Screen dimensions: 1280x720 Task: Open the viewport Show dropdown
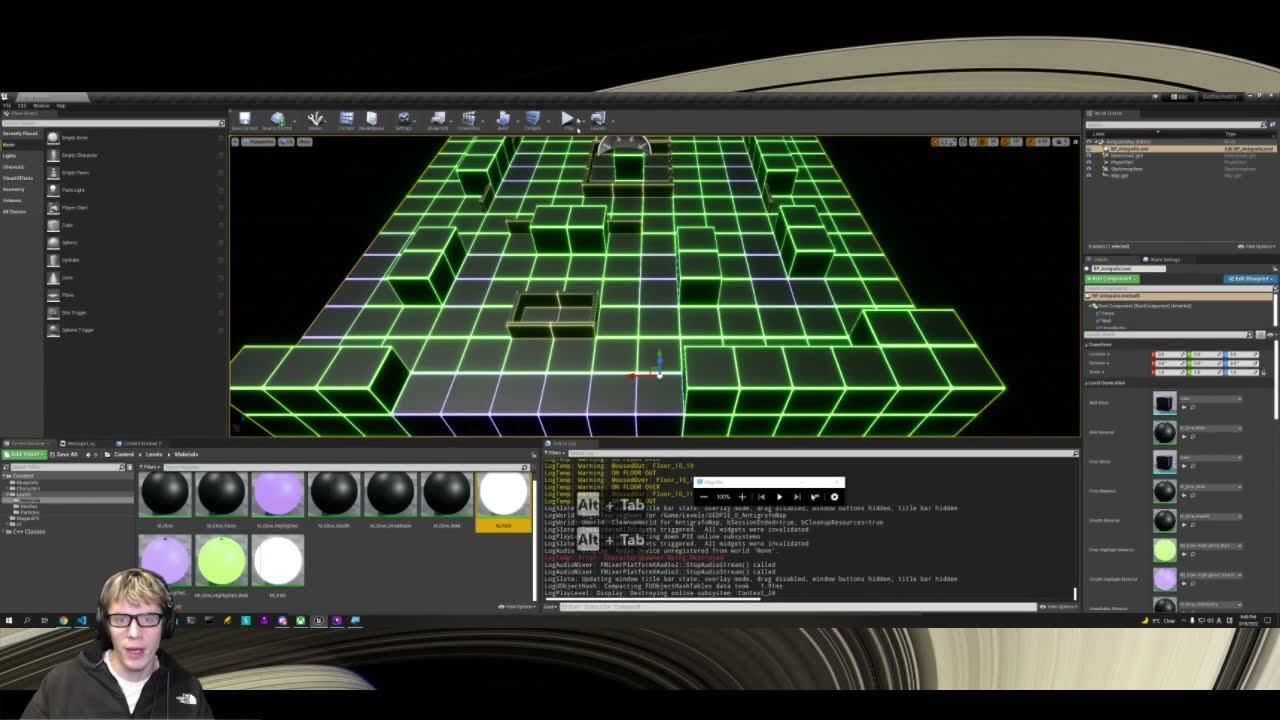(x=305, y=142)
